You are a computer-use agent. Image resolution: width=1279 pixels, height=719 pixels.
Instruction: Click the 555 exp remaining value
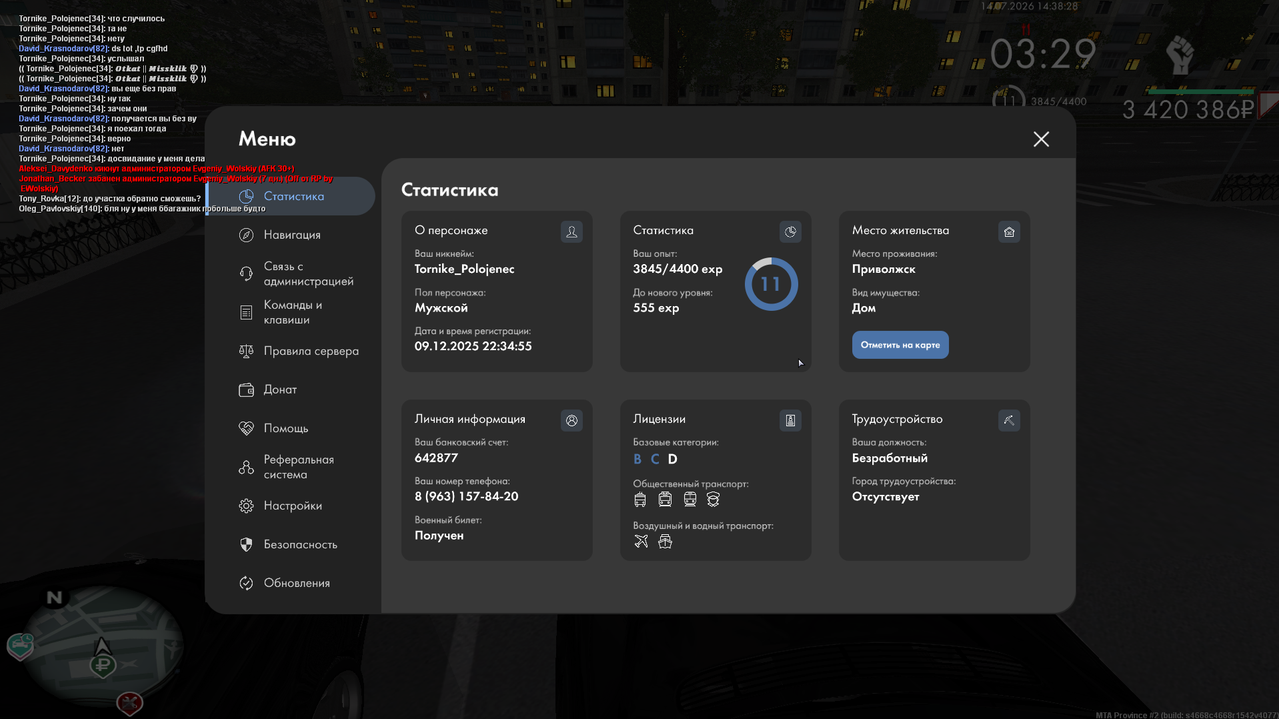656,308
